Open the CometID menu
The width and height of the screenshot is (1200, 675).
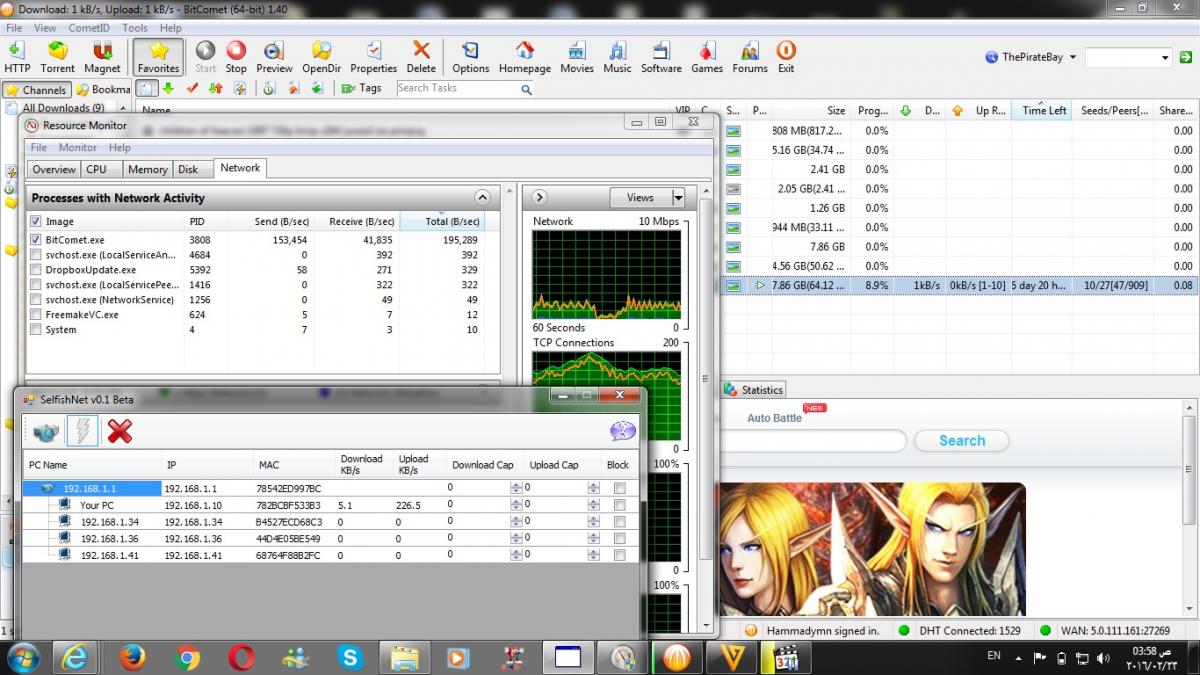(89, 28)
